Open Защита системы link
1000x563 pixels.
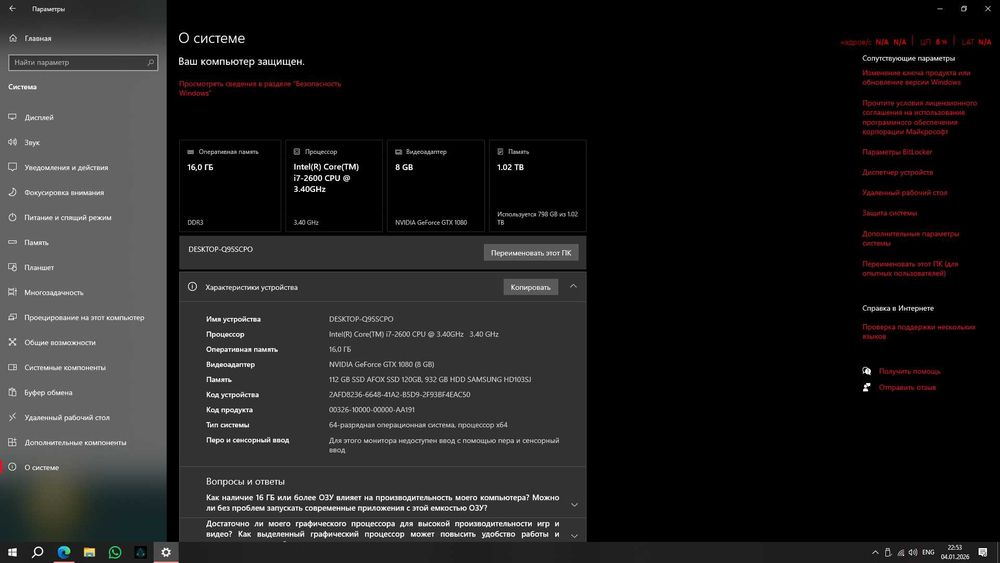point(889,213)
